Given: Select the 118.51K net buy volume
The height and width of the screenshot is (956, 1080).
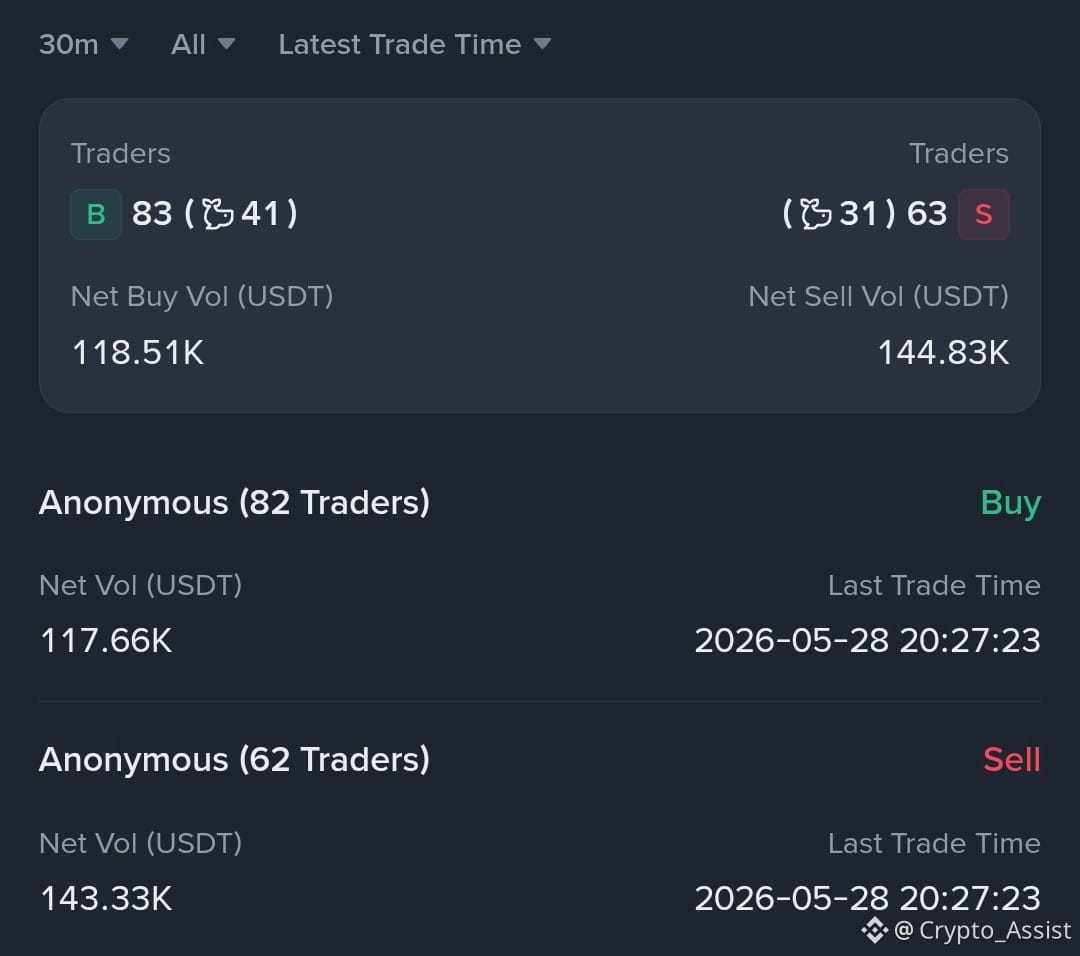Looking at the screenshot, I should [138, 353].
